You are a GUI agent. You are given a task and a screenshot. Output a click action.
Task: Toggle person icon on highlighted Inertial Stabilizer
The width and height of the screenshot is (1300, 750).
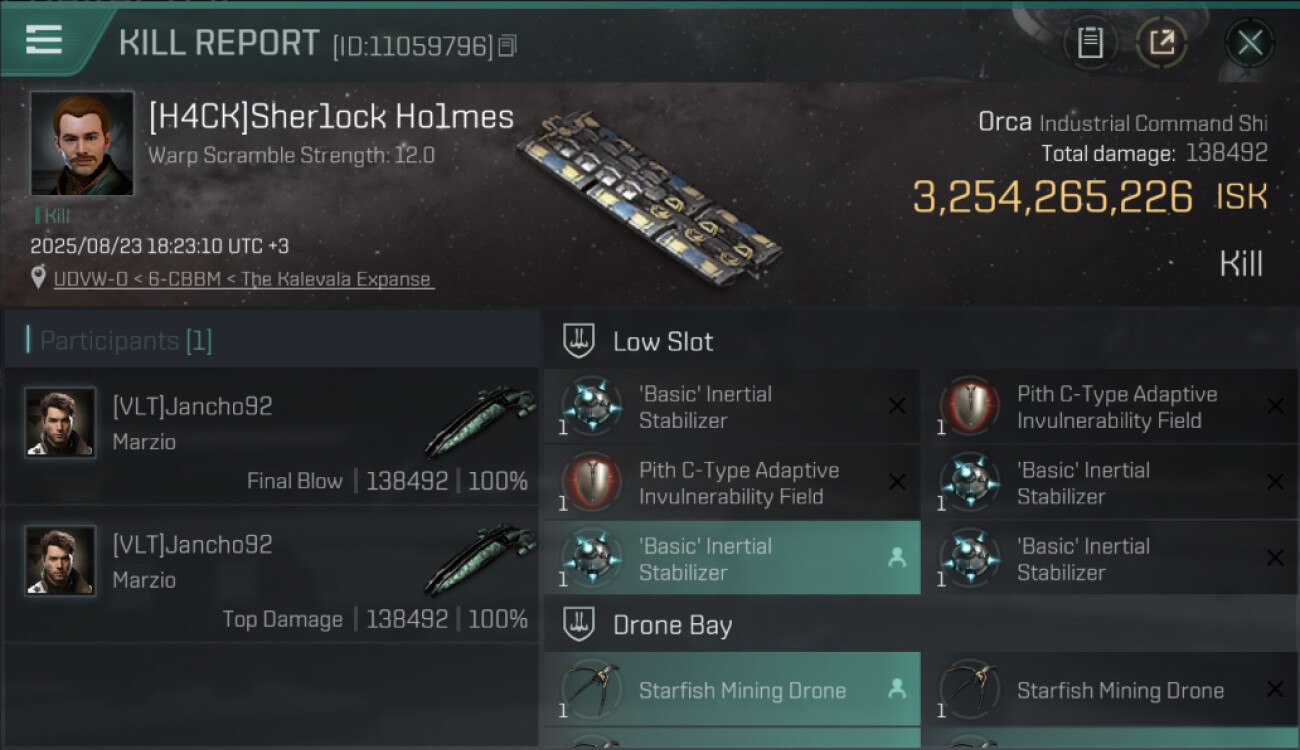click(897, 559)
